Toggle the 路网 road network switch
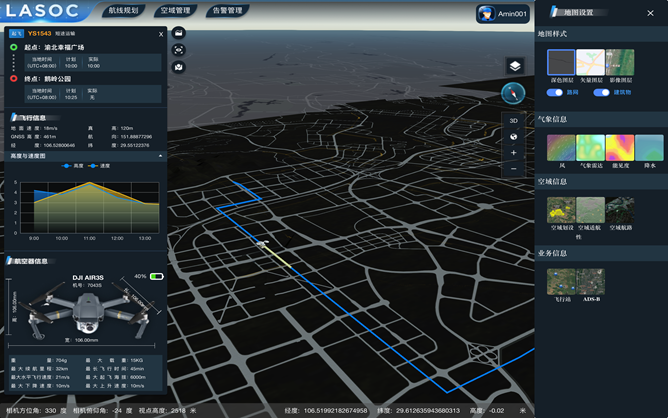Viewport: 668px width, 418px height. coord(554,93)
